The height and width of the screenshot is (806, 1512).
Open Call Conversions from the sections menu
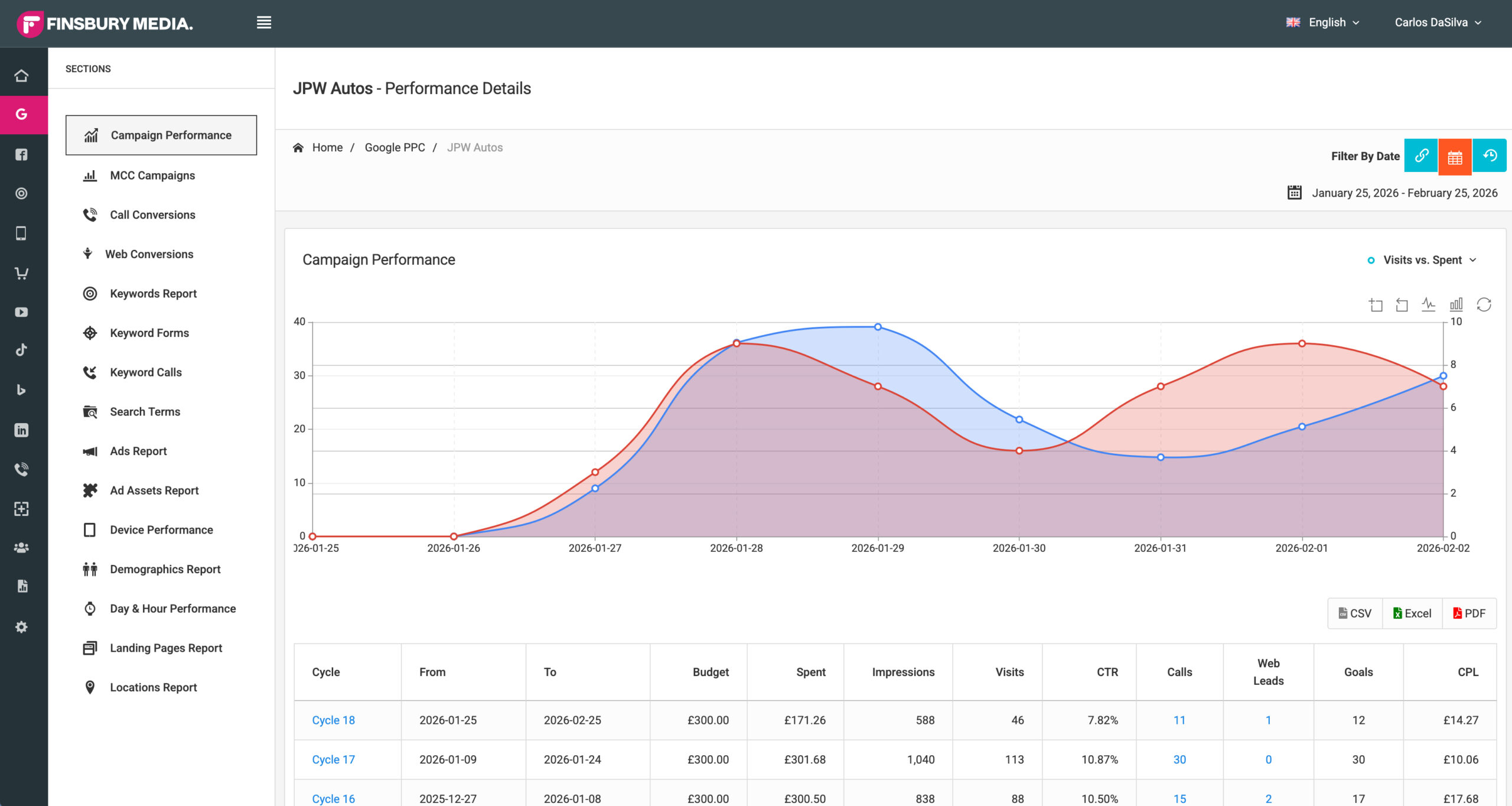[152, 215]
